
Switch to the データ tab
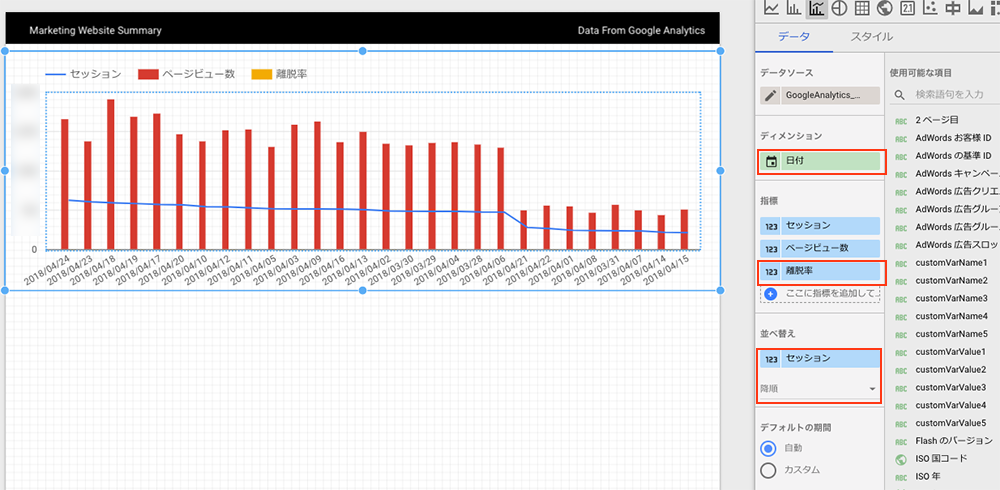pos(794,36)
